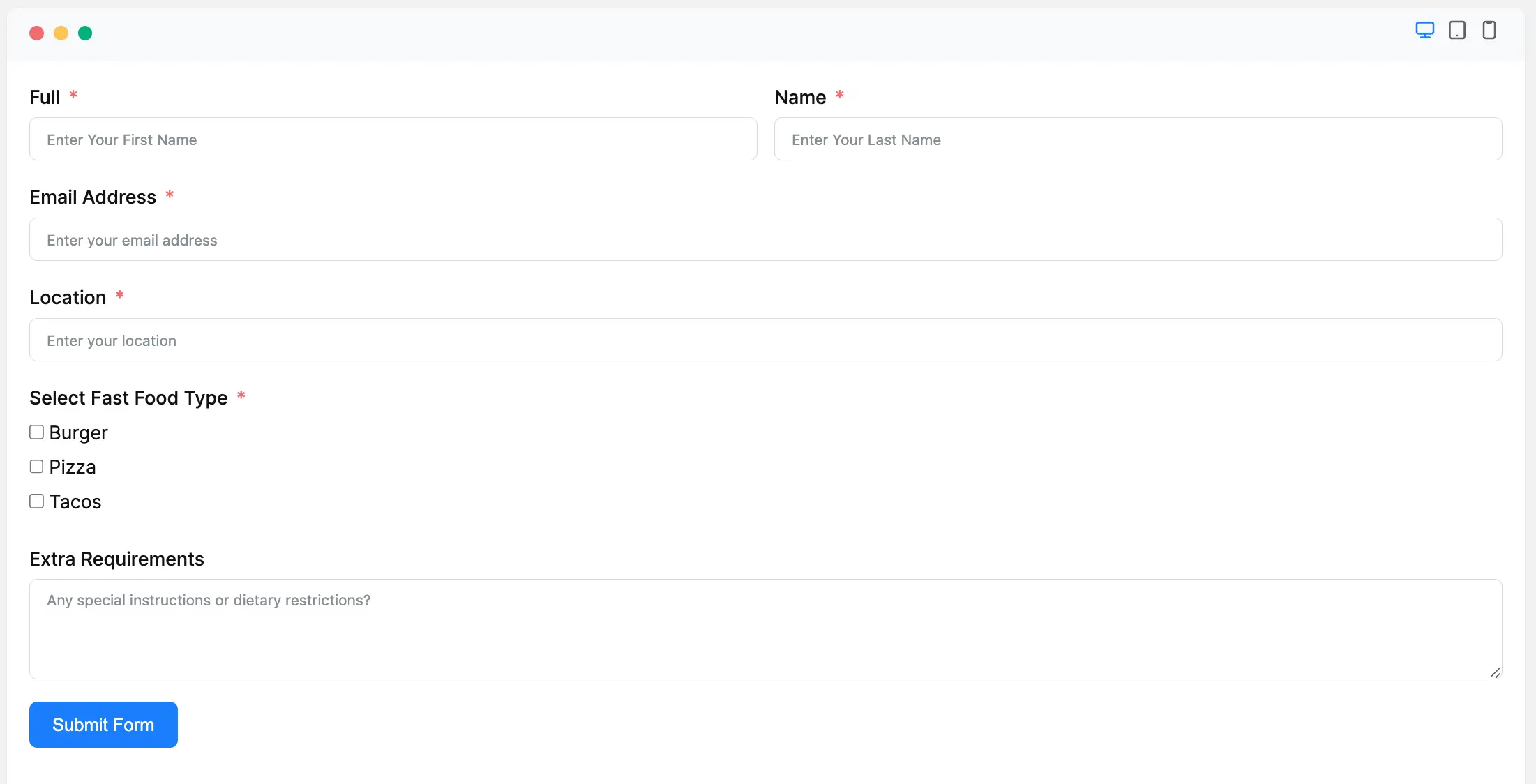Image resolution: width=1536 pixels, height=784 pixels.
Task: Click the textarea resize handle corner
Action: (1495, 672)
